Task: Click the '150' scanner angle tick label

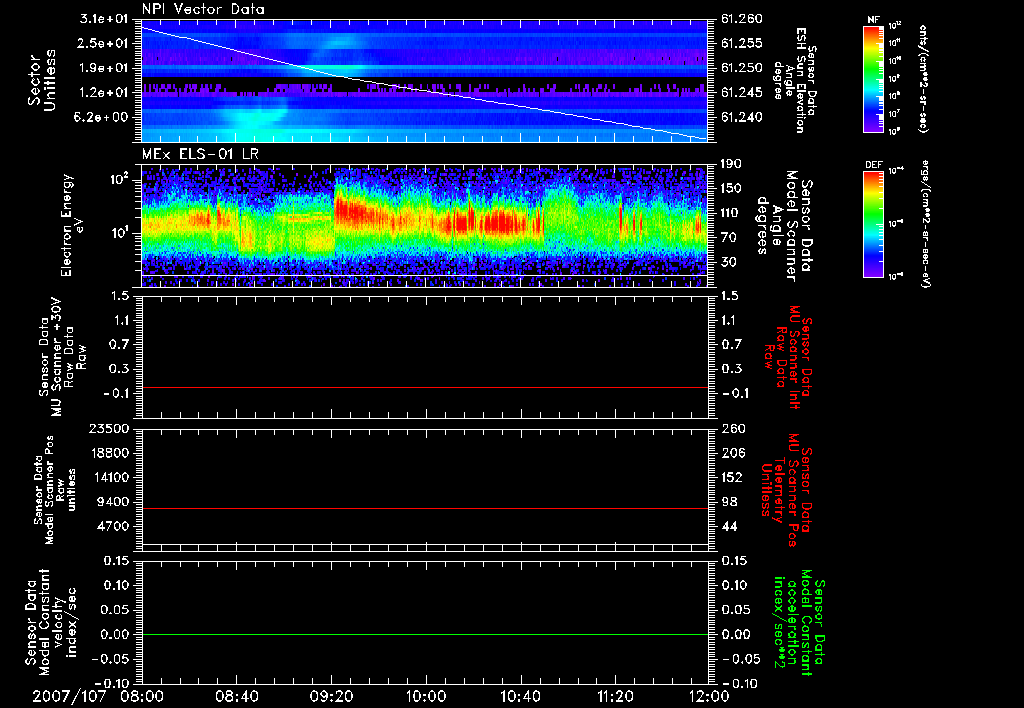Action: tap(731, 189)
